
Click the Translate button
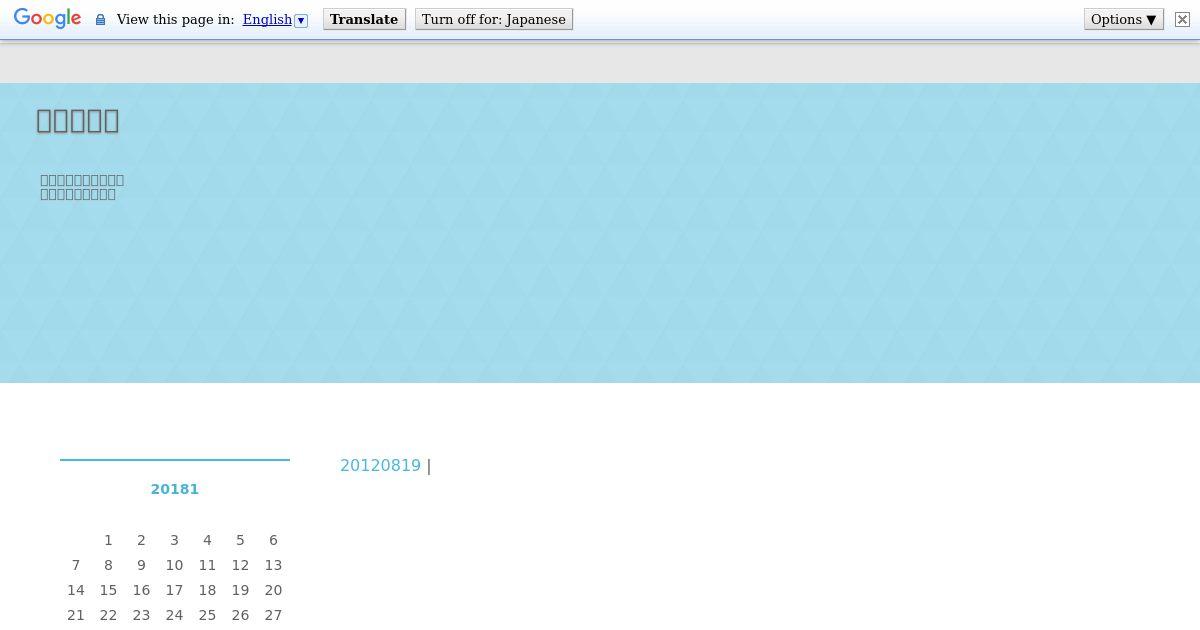coord(364,19)
